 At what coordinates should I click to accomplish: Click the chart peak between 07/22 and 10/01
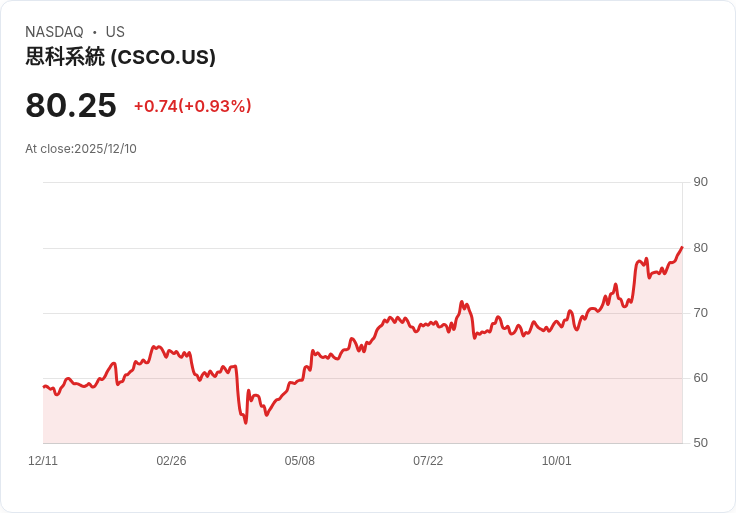click(x=461, y=302)
